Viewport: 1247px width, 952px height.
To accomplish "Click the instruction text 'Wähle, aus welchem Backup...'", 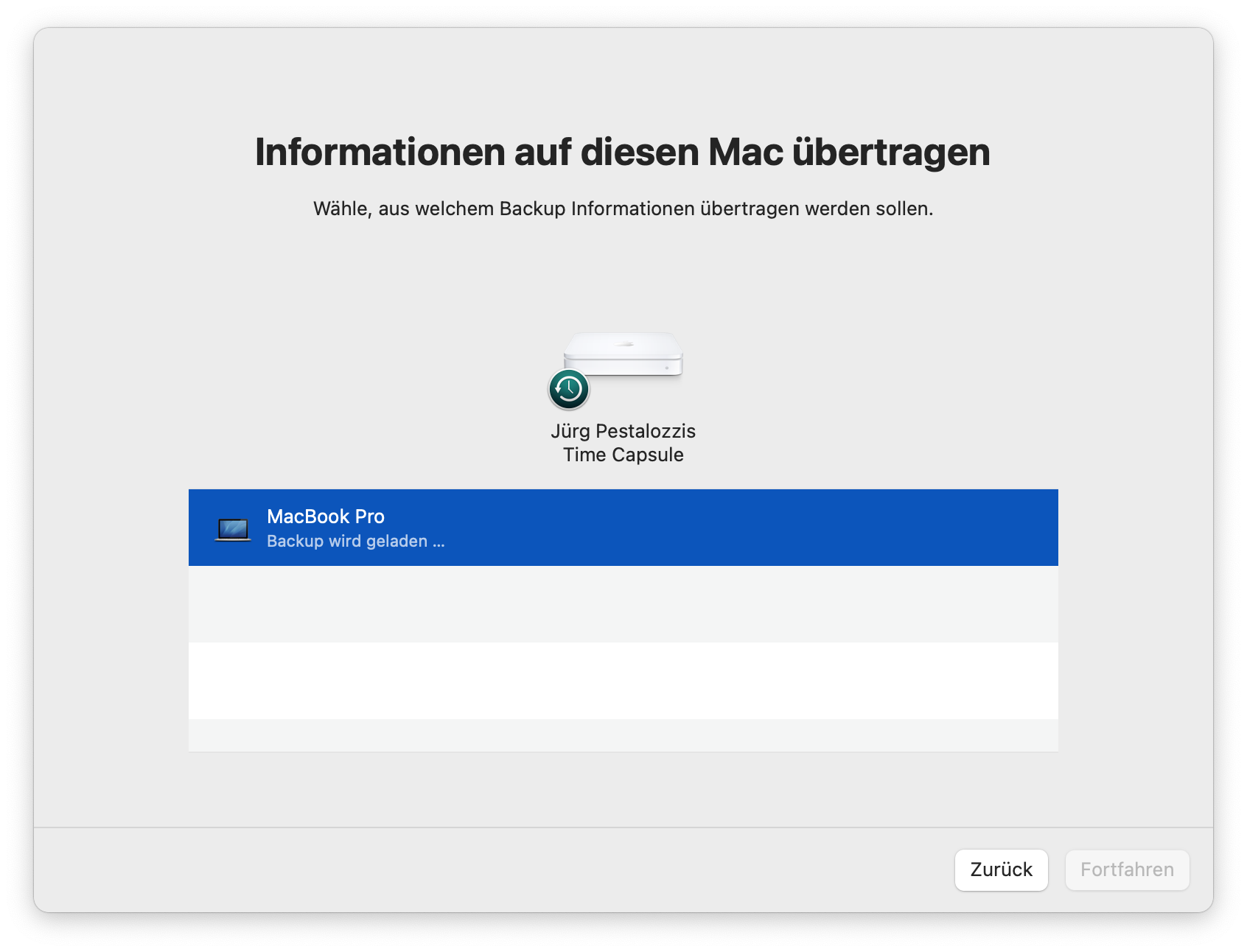I will (x=623, y=209).
